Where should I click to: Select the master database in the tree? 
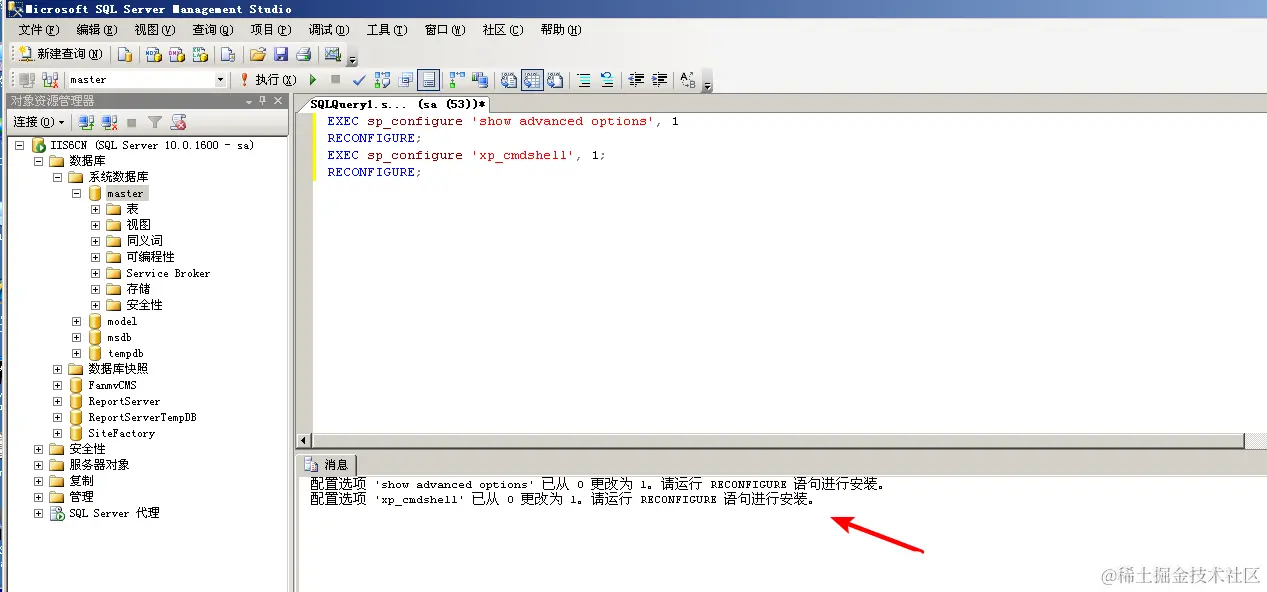[x=126, y=193]
